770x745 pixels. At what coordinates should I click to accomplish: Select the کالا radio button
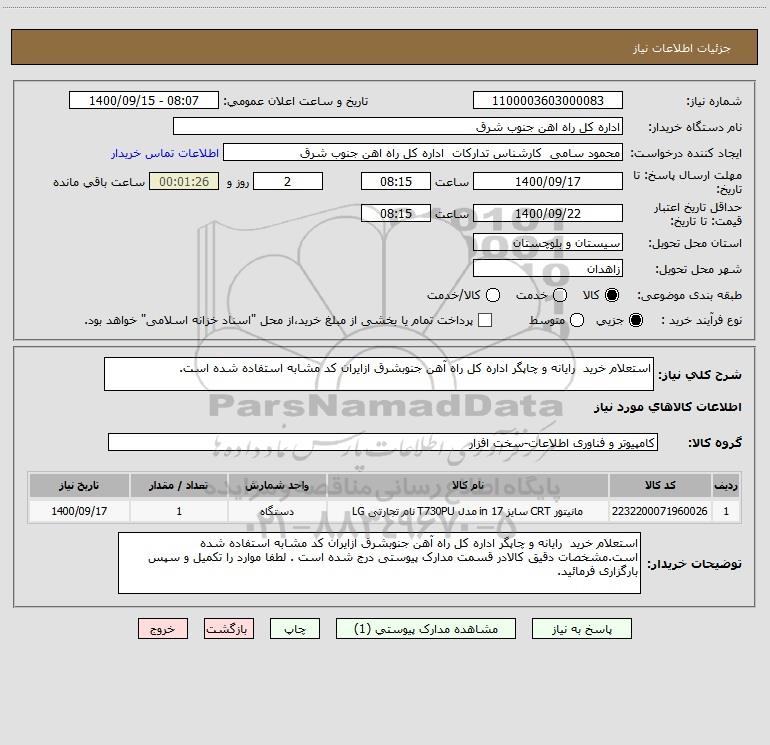click(612, 295)
